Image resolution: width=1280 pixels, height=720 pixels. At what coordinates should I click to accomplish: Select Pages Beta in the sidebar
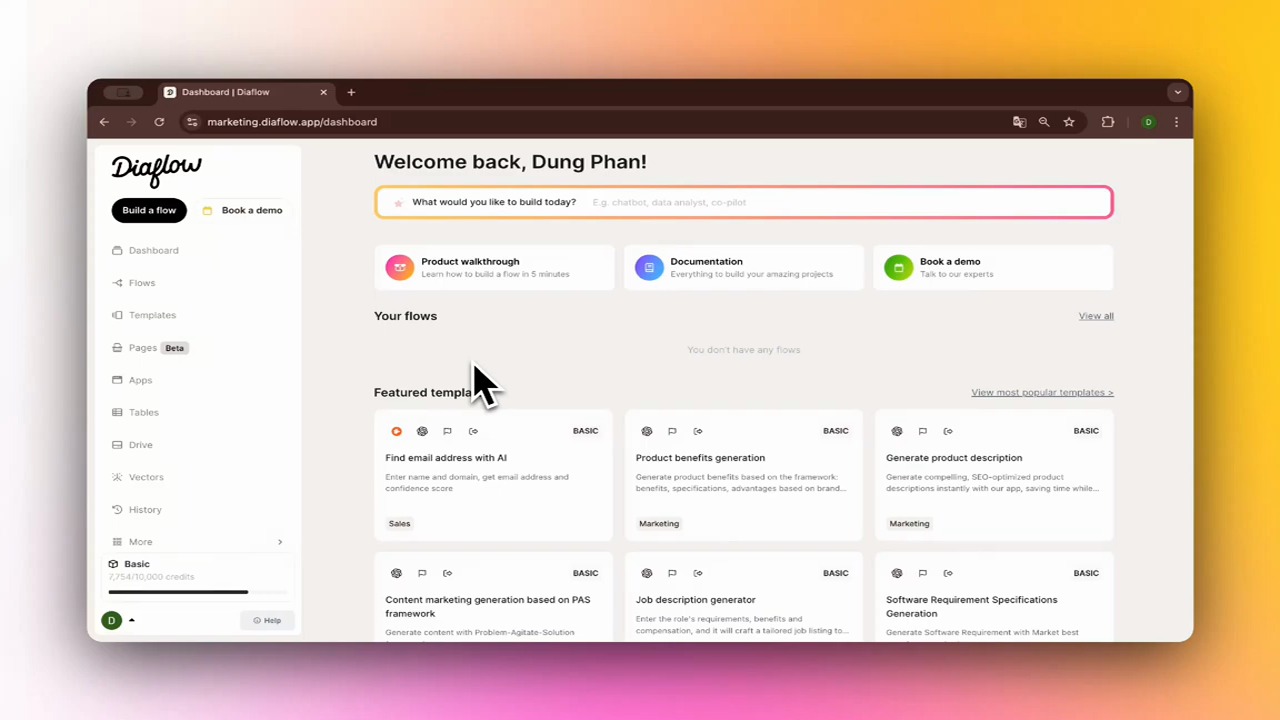151,348
